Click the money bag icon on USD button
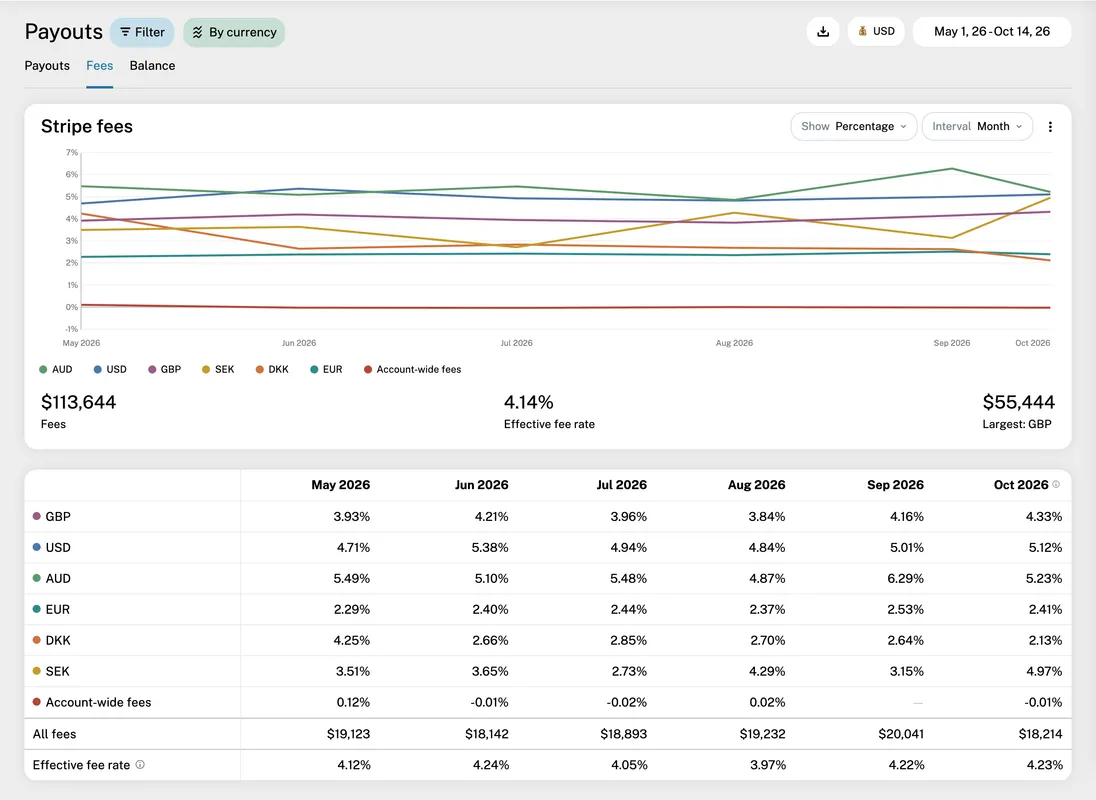 (863, 31)
